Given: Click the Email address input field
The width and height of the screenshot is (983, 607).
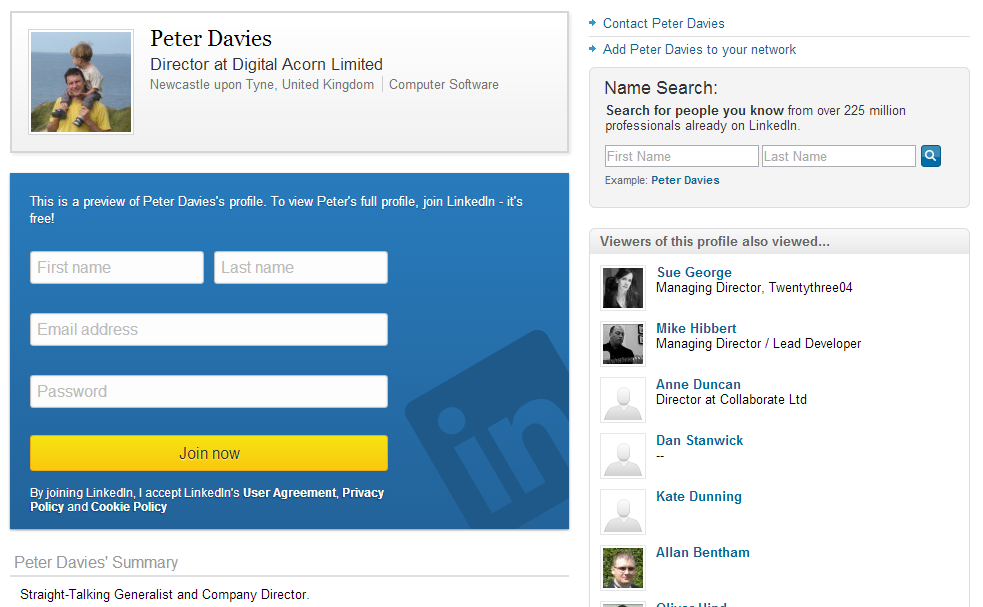Looking at the screenshot, I should tap(209, 330).
